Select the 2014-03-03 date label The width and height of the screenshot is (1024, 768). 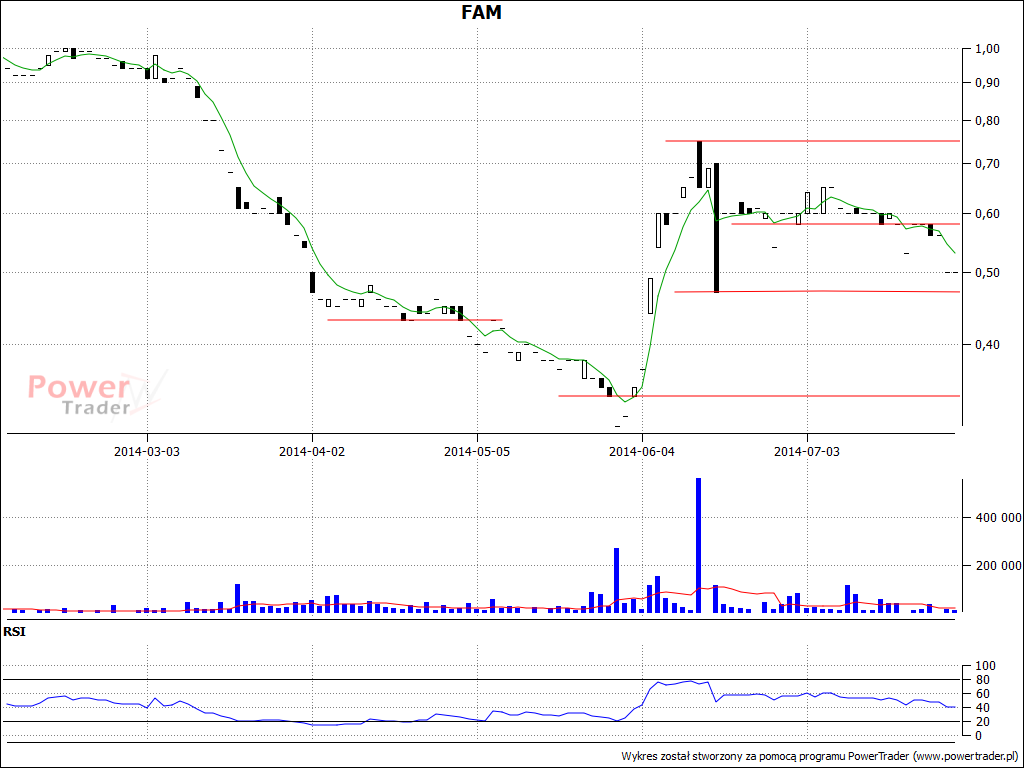click(147, 451)
